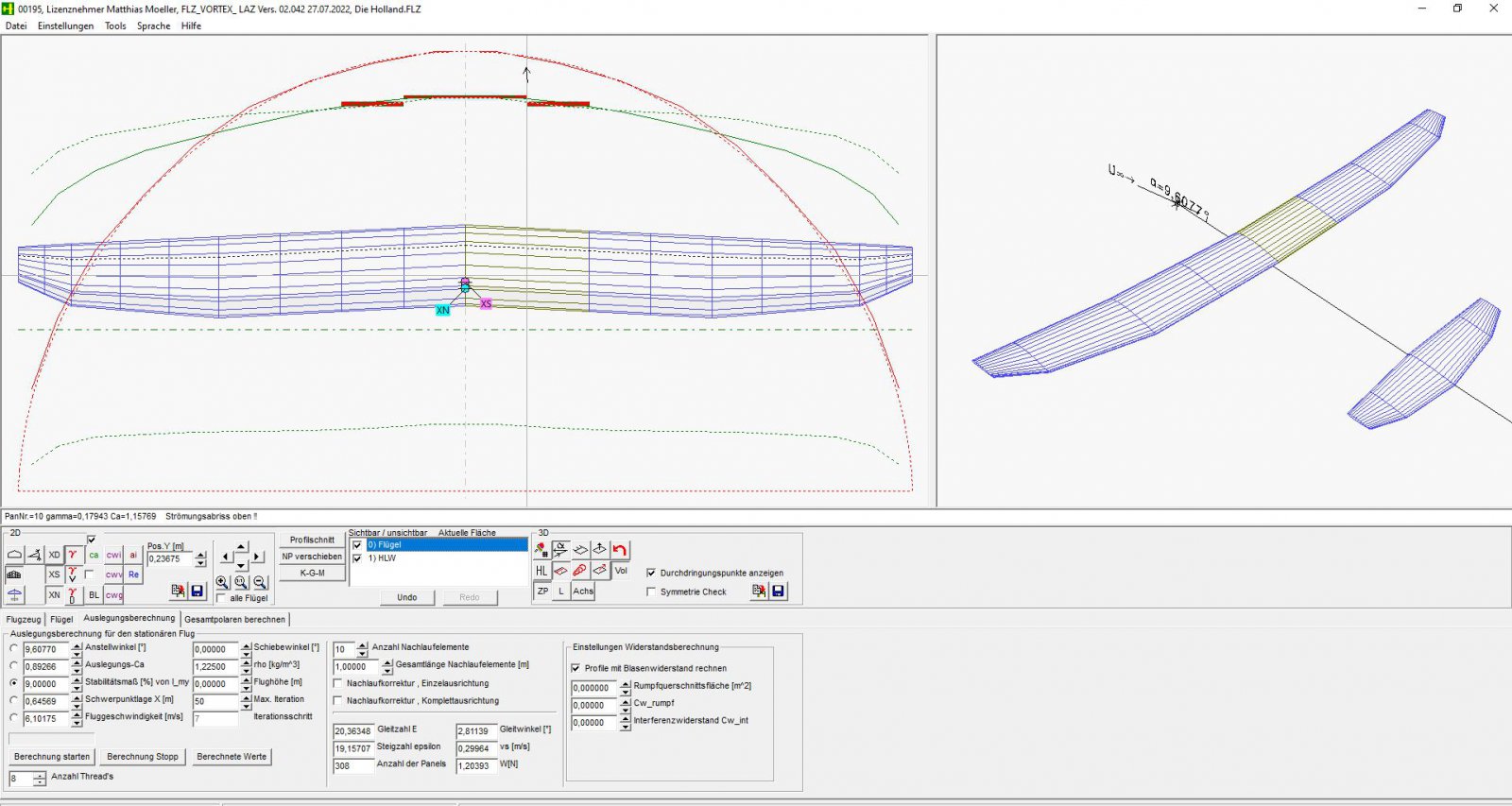Toggle the XS center of gravity marker button
The width and height of the screenshot is (1512, 806).
point(54,574)
